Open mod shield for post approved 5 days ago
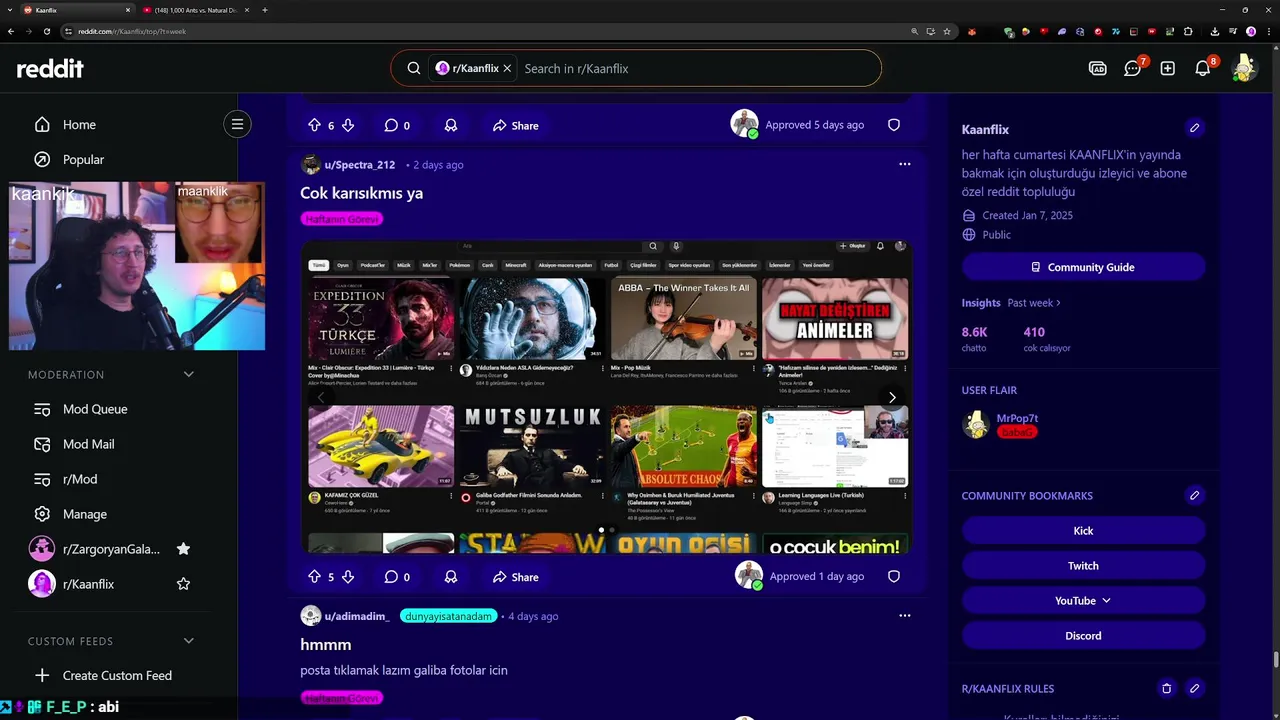Screen dimensions: 1280x720 (894, 125)
